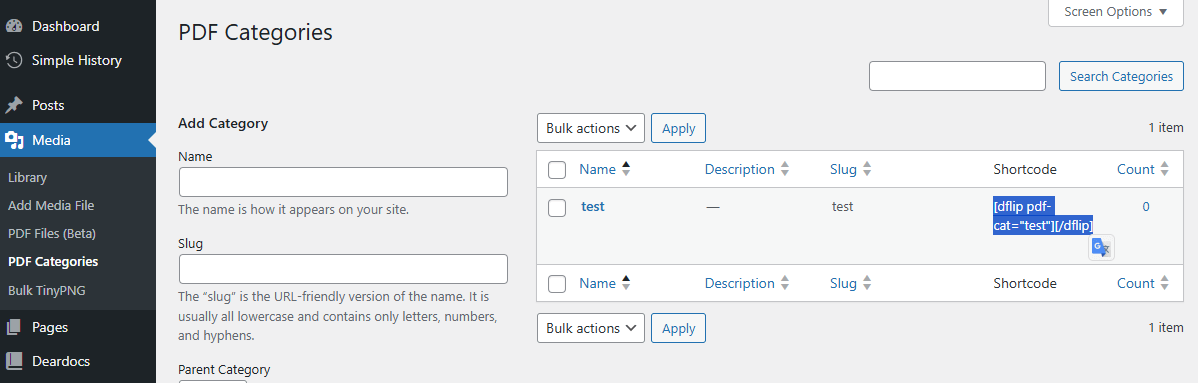Focus the Slug input field
This screenshot has height=383, width=1198.
tap(343, 269)
